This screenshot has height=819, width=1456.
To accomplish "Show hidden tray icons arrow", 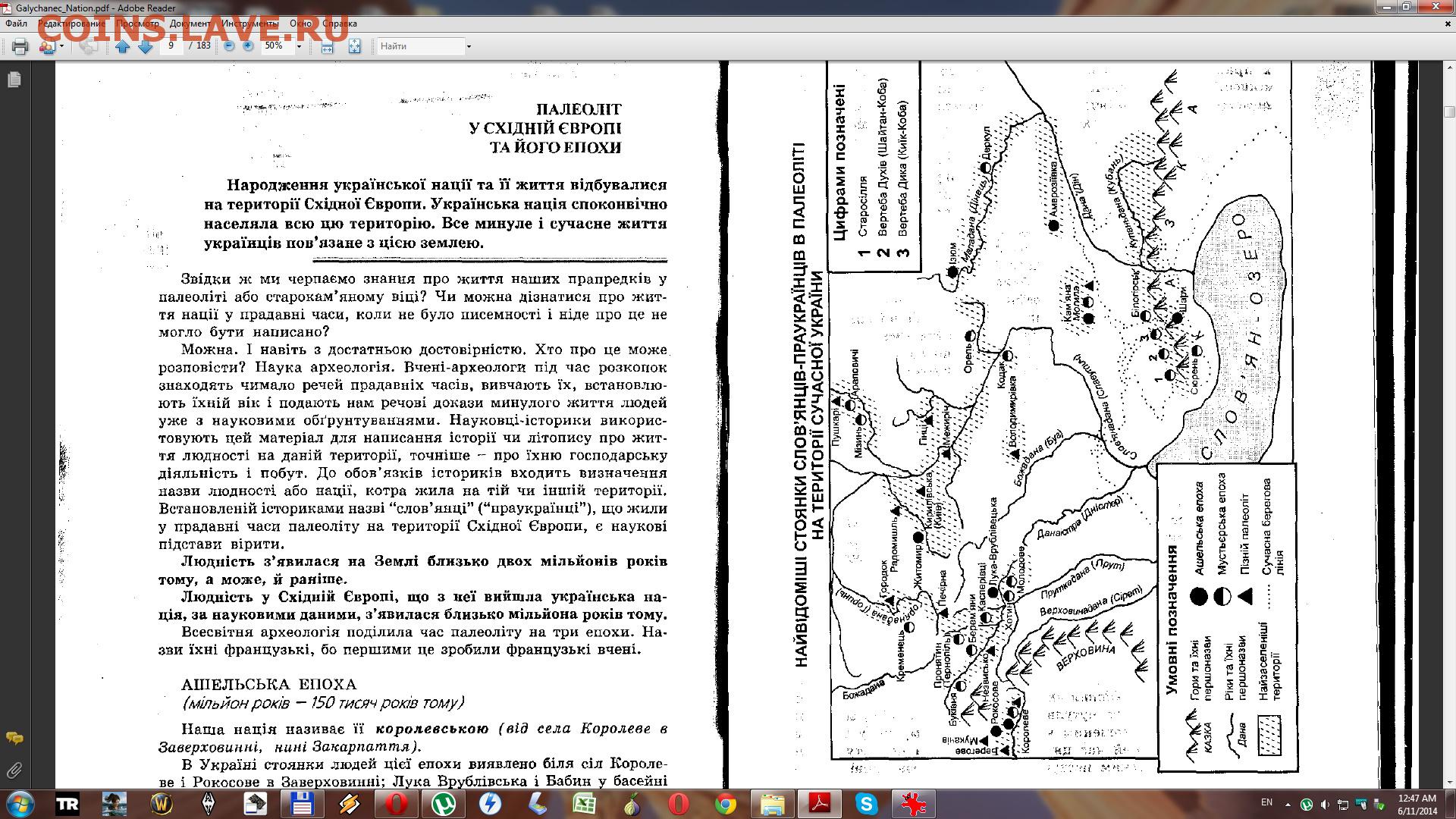I will coord(1288,804).
